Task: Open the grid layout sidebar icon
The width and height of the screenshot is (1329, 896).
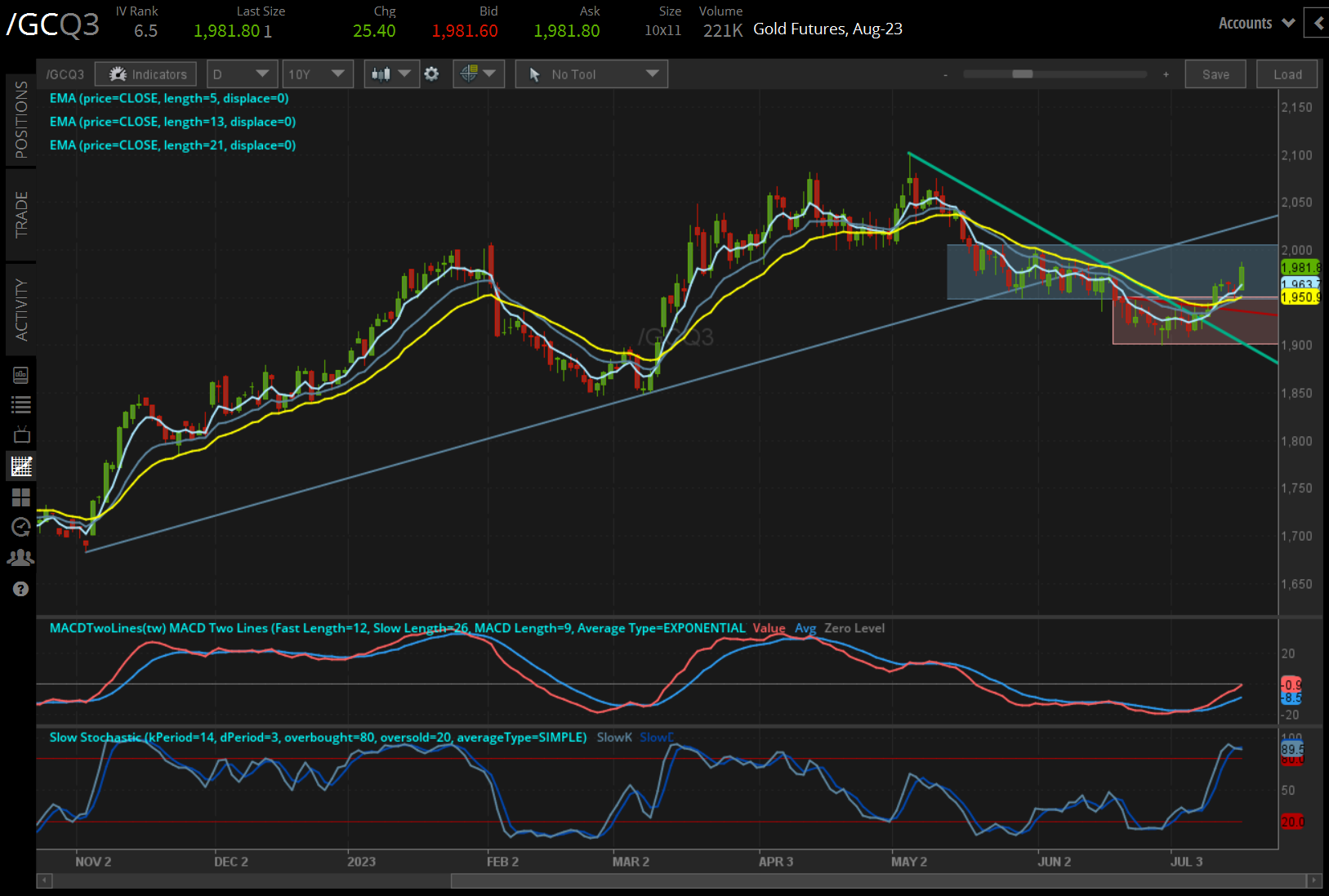Action: click(x=21, y=497)
